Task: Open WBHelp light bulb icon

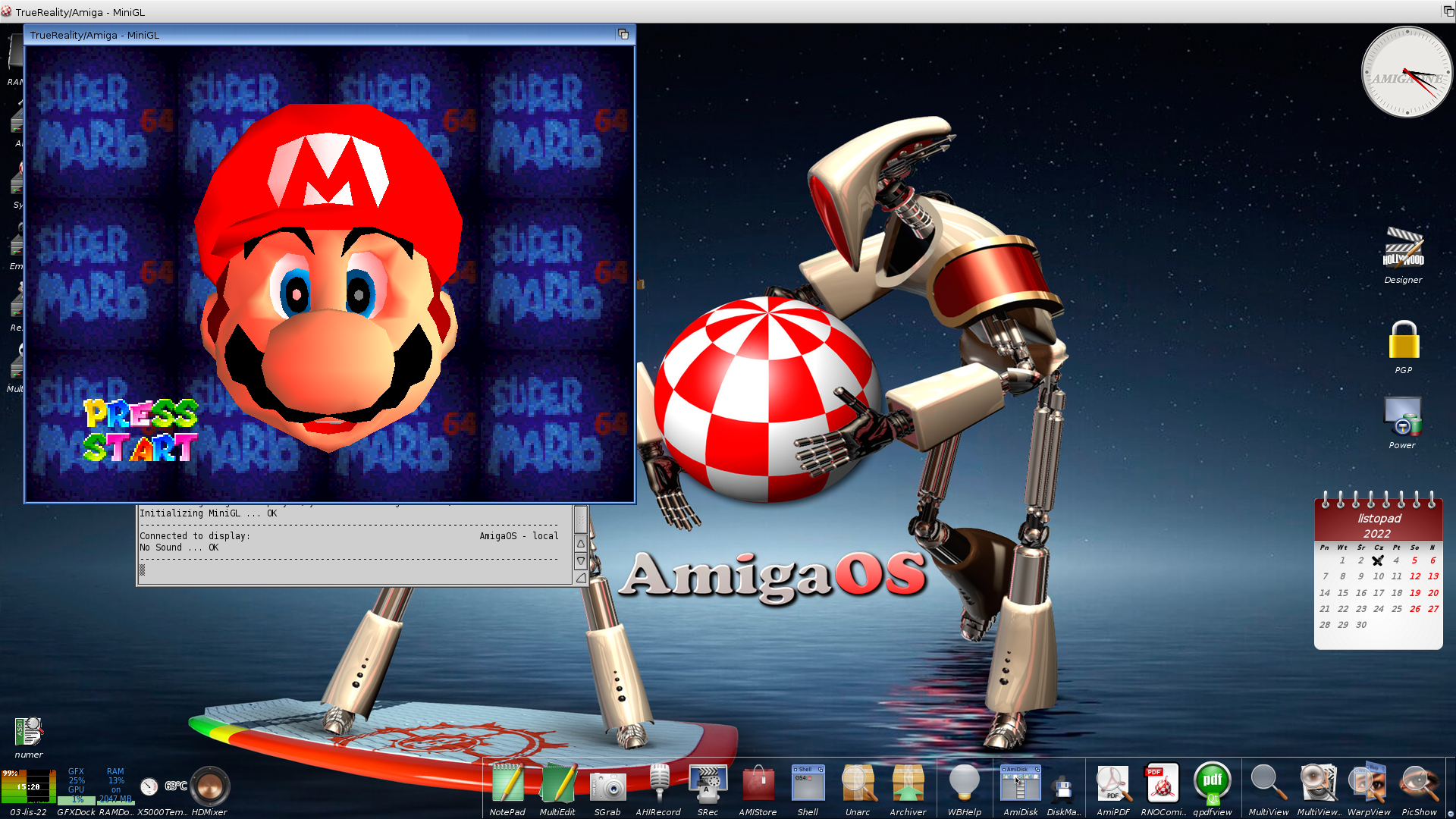Action: [965, 783]
